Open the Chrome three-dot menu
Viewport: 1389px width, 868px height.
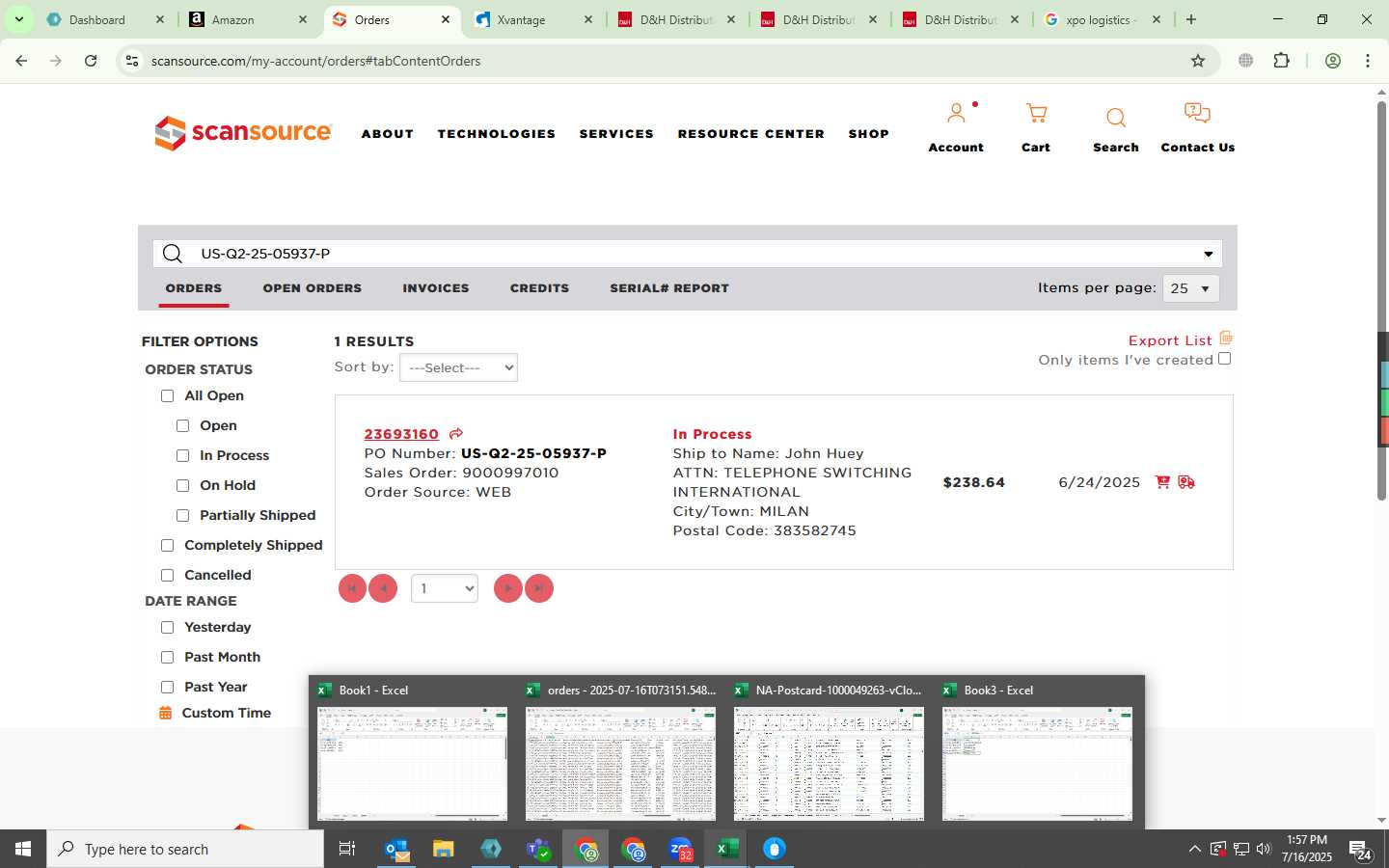point(1368,61)
